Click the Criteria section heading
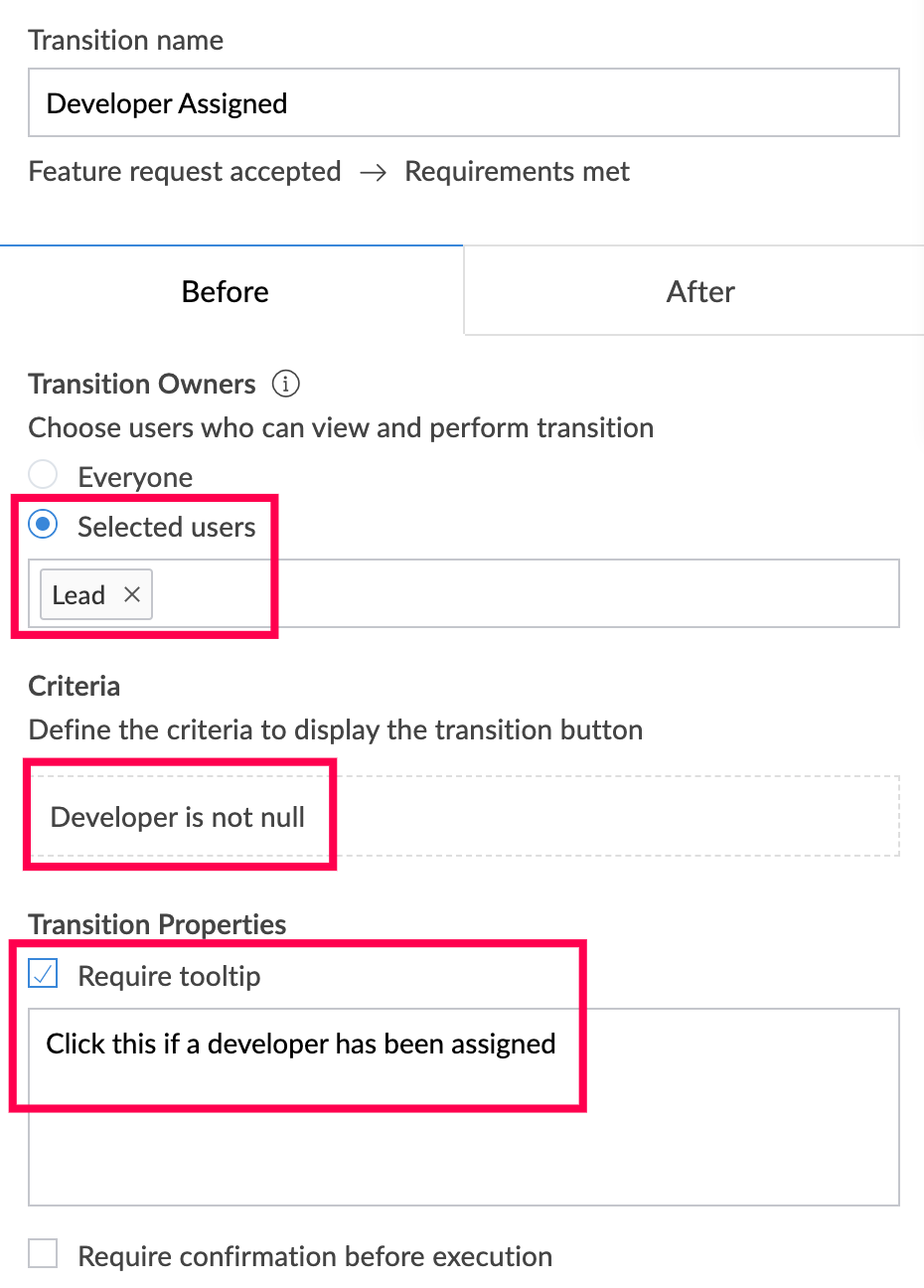924x1288 pixels. [75, 686]
